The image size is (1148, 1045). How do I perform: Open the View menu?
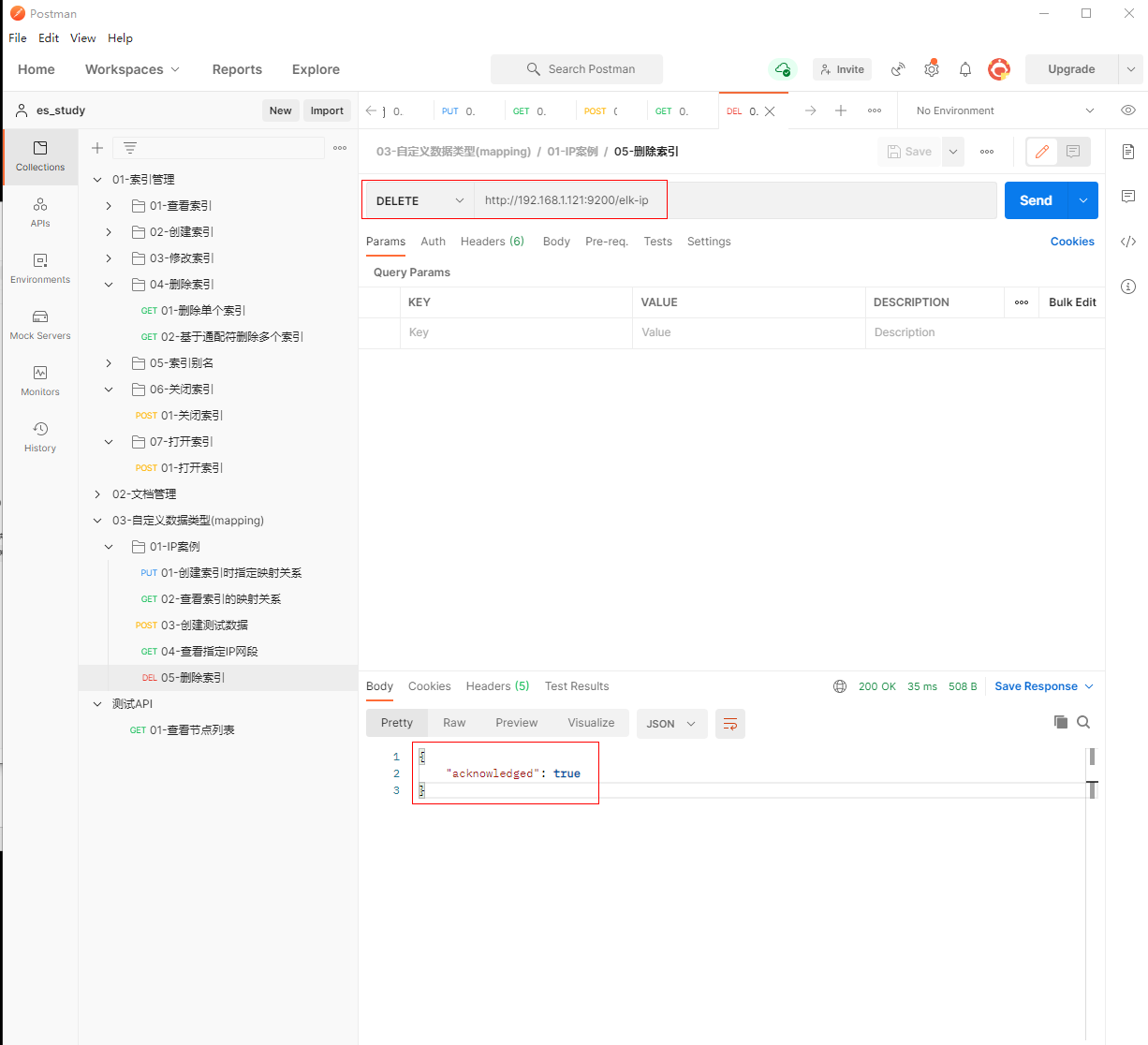(x=82, y=38)
